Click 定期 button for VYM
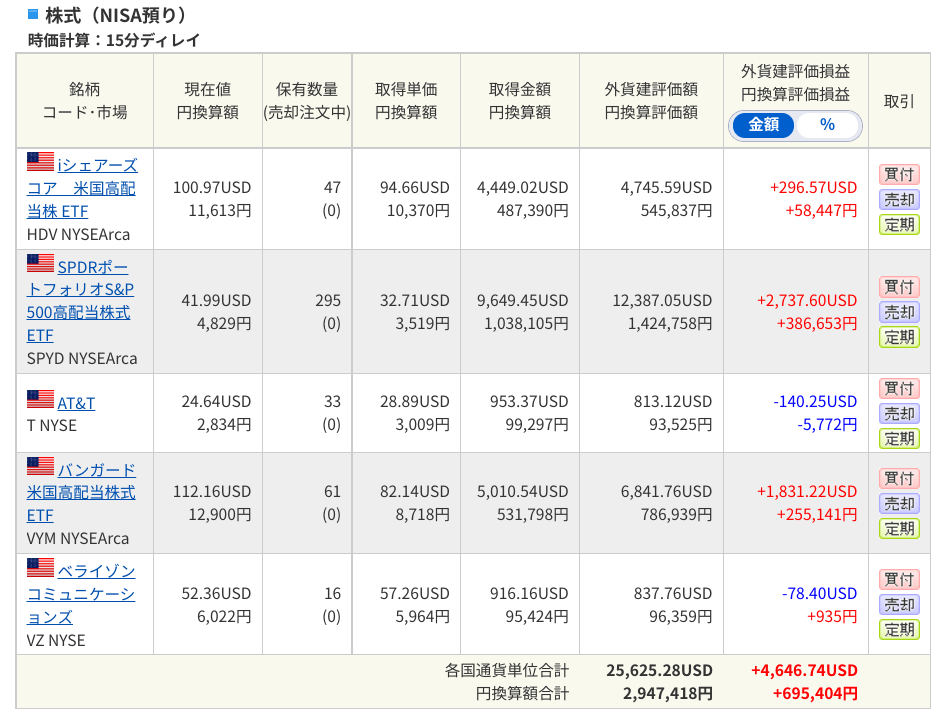This screenshot has width=942, height=717. point(899,529)
